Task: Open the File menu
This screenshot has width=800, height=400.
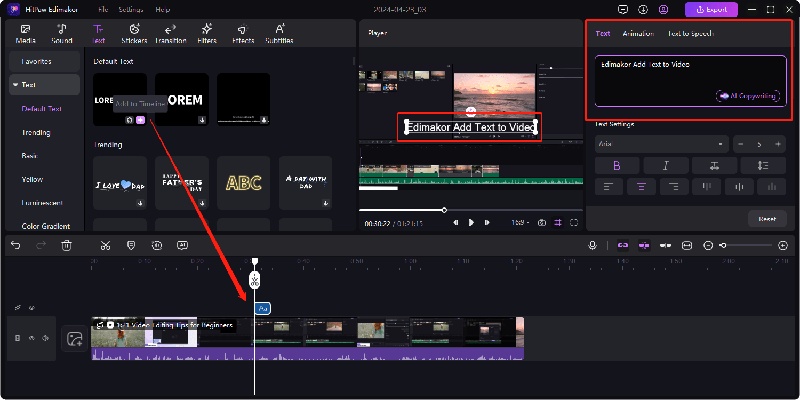Action: pyautogui.click(x=103, y=9)
